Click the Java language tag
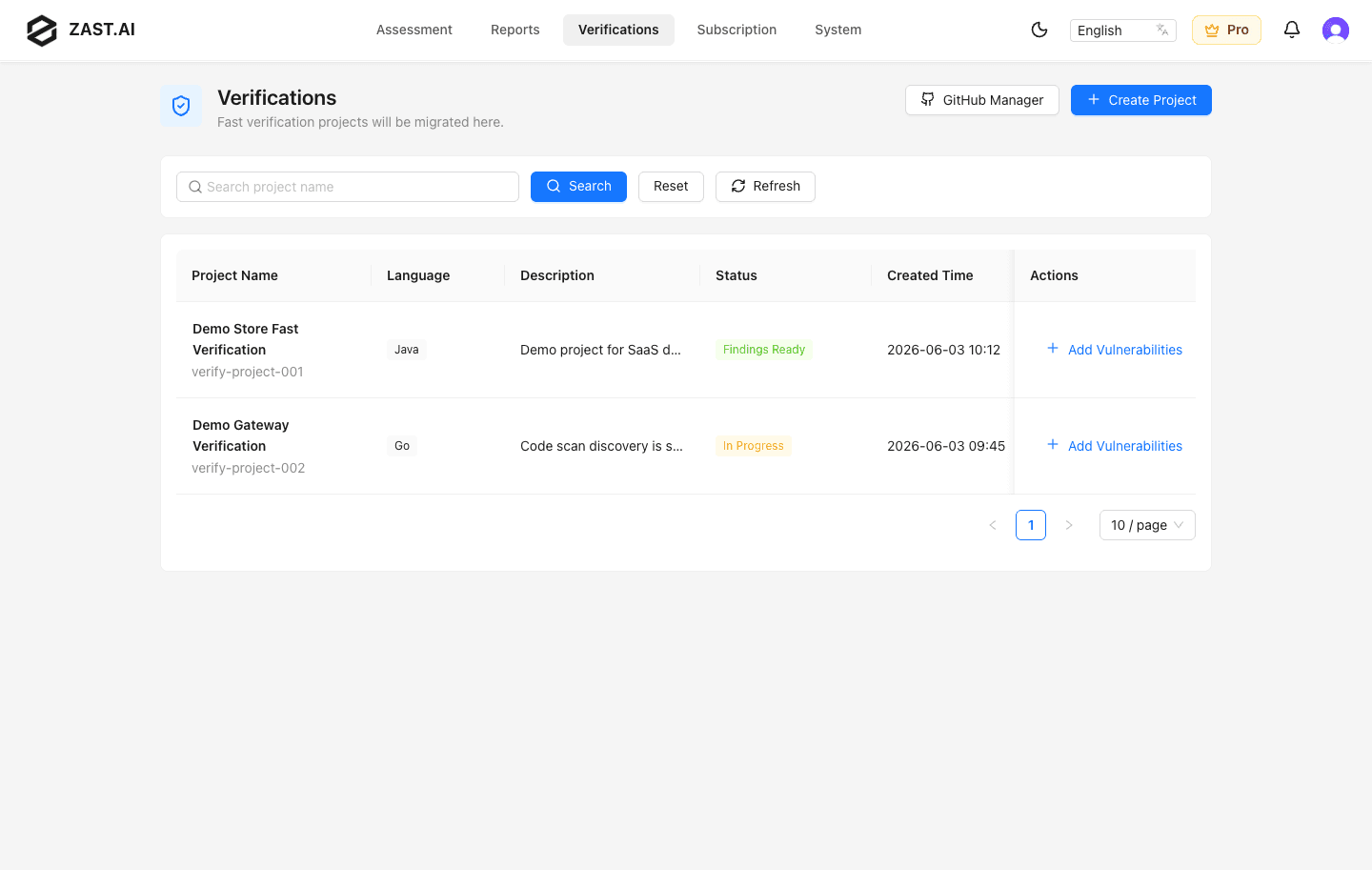 pyautogui.click(x=407, y=350)
